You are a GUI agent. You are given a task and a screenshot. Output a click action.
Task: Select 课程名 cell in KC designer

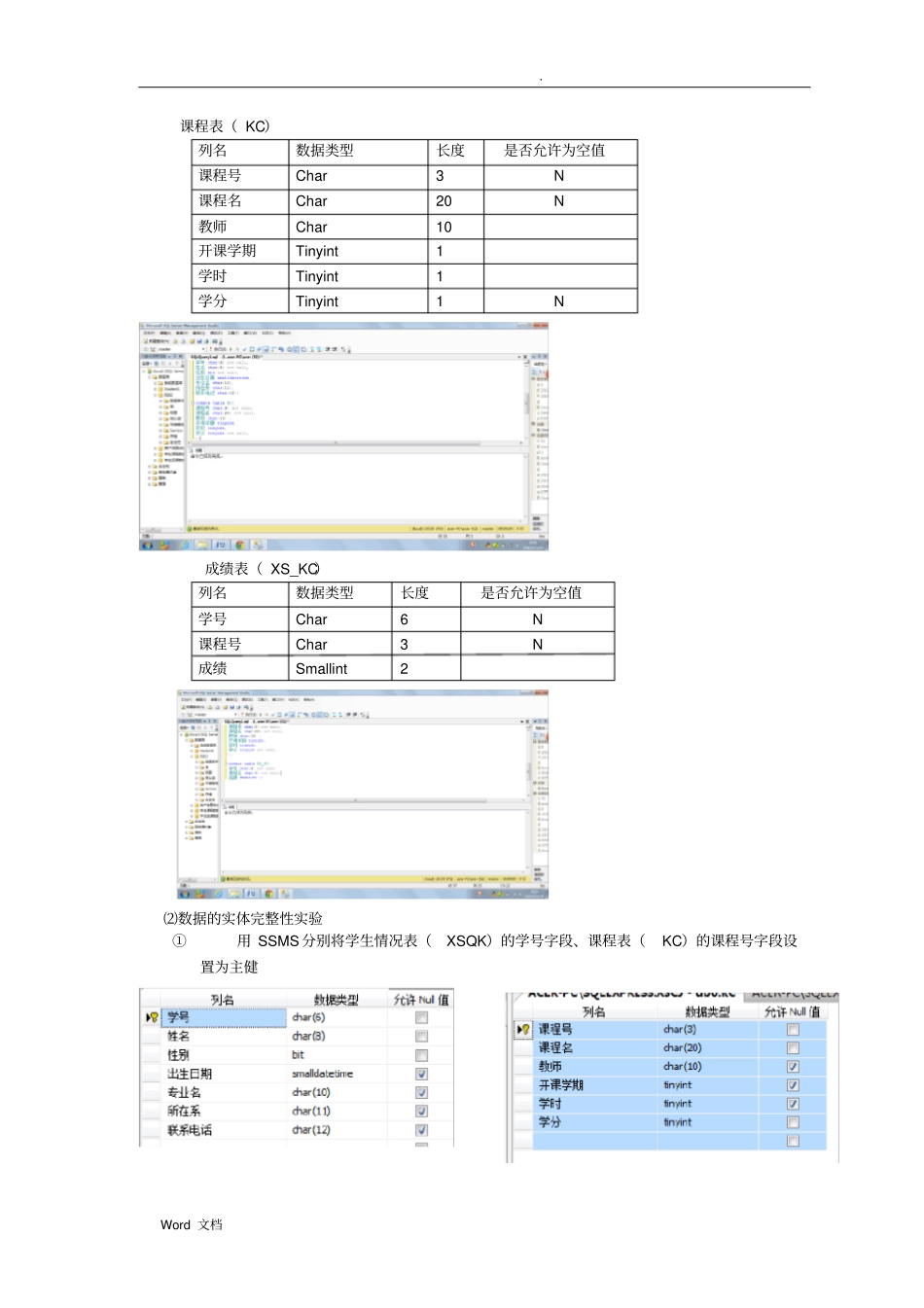click(595, 1047)
